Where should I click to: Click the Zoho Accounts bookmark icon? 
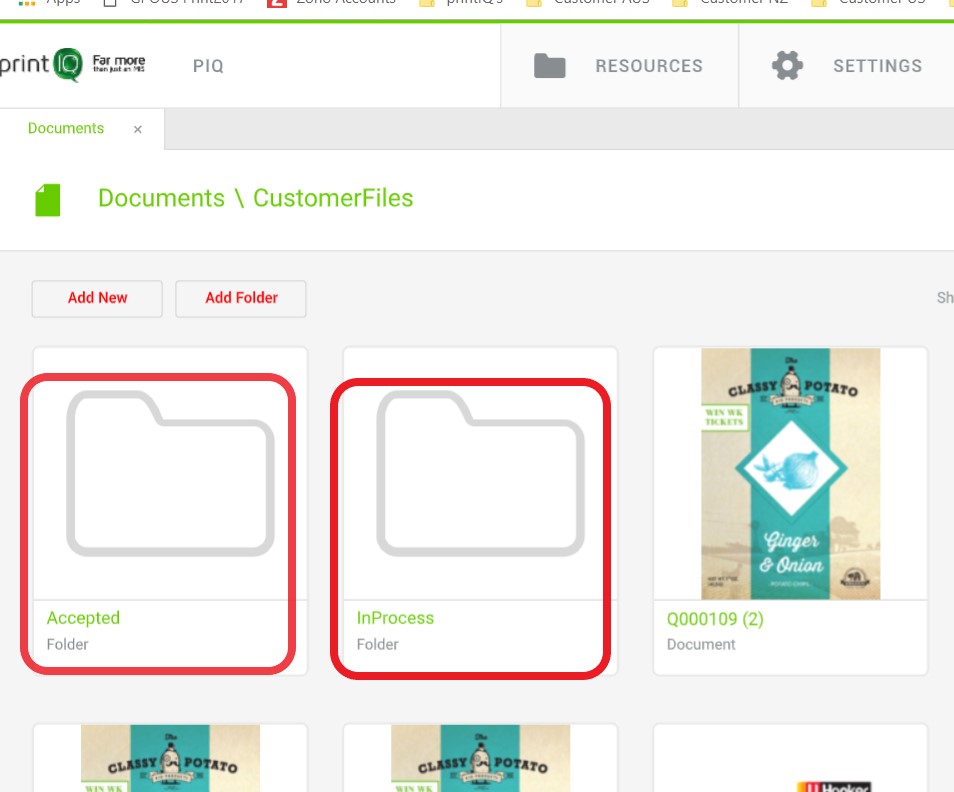click(x=277, y=3)
